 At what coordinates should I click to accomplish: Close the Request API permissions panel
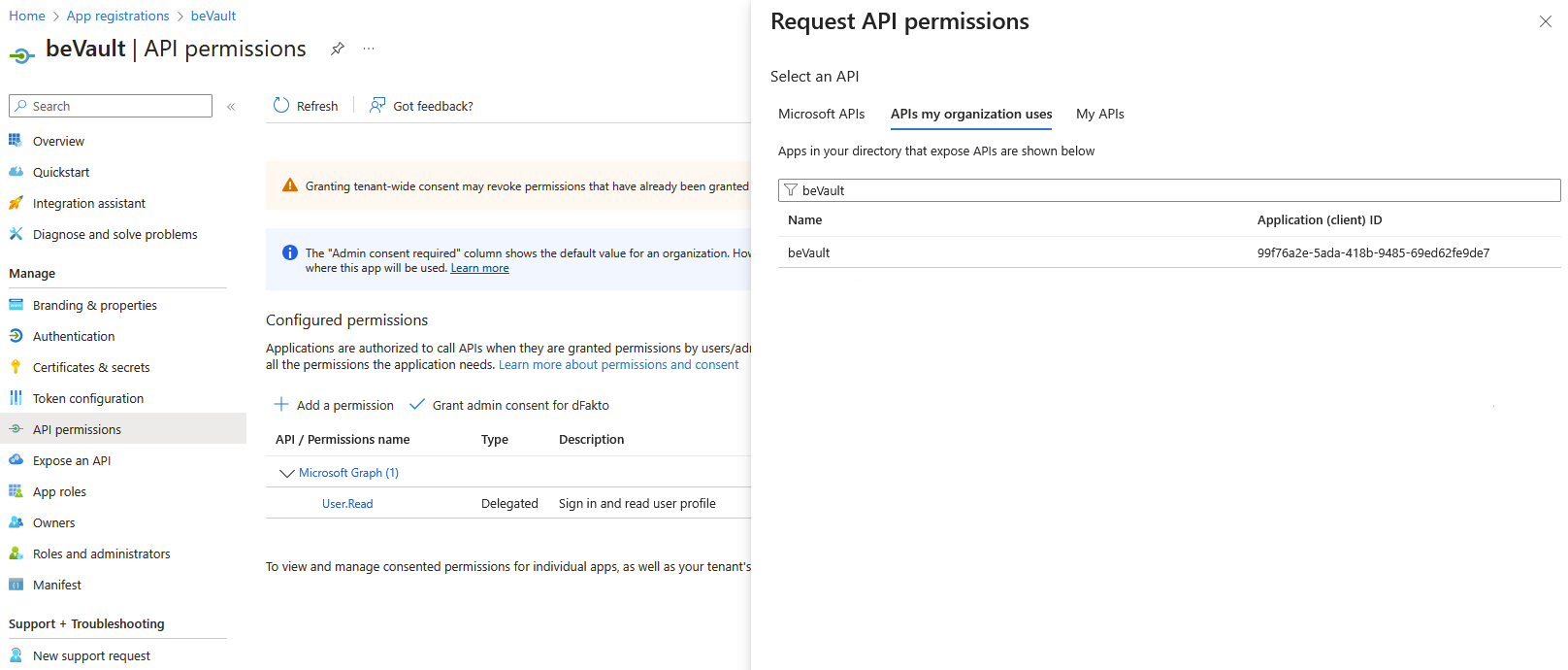tap(1545, 21)
